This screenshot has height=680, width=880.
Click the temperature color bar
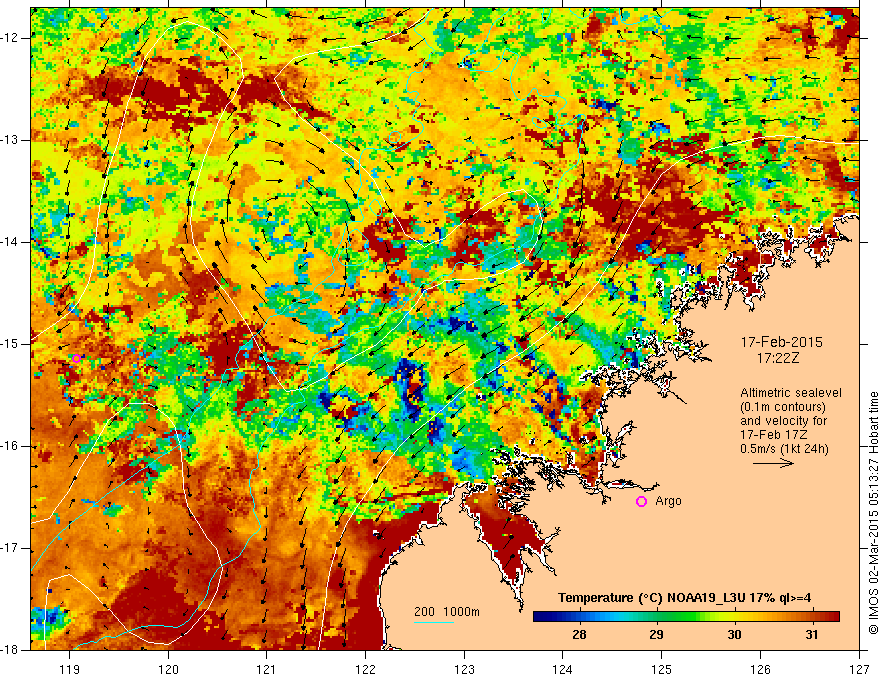pyautogui.click(x=686, y=617)
